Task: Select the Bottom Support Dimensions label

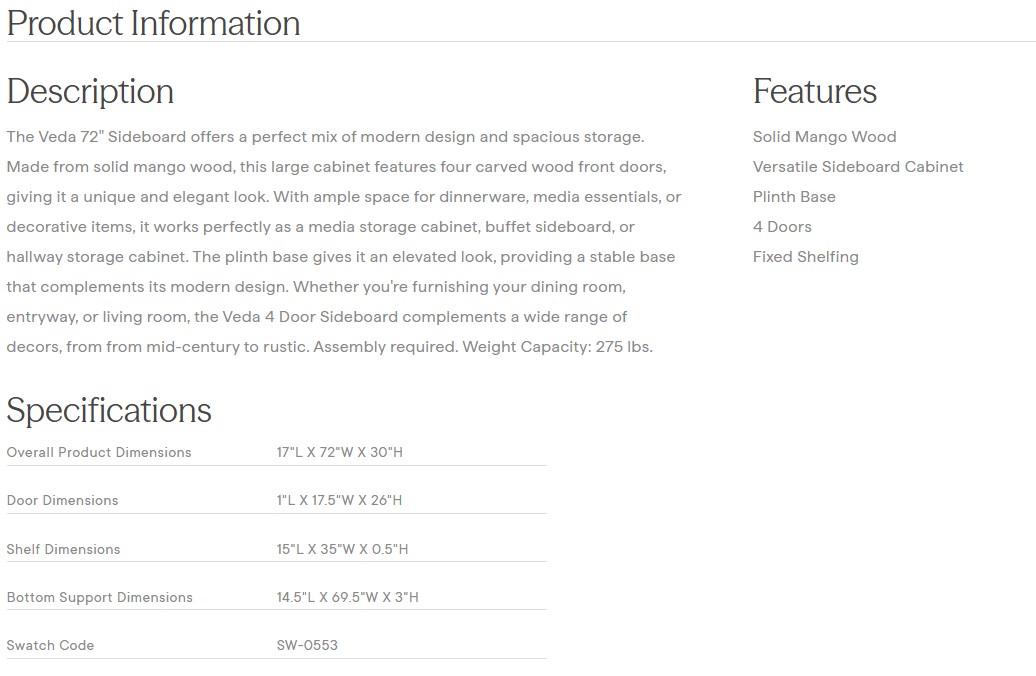Action: pos(99,597)
